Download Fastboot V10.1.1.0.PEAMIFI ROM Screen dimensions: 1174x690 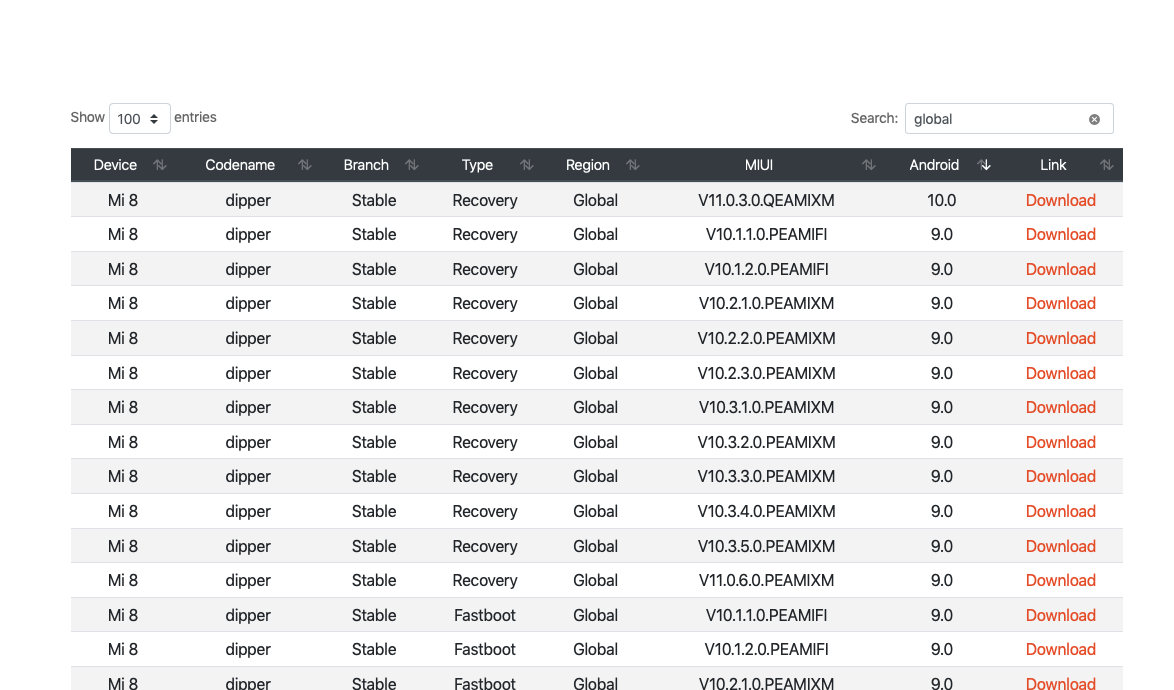click(1060, 615)
